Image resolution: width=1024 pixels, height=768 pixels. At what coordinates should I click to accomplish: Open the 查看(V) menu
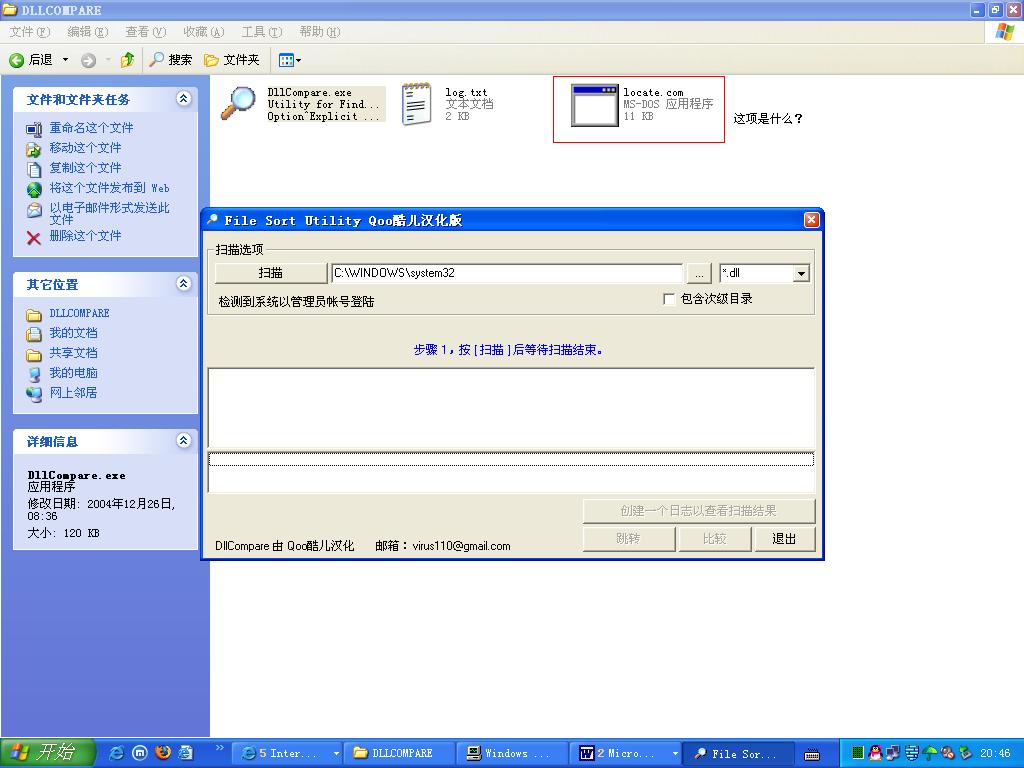pyautogui.click(x=146, y=31)
